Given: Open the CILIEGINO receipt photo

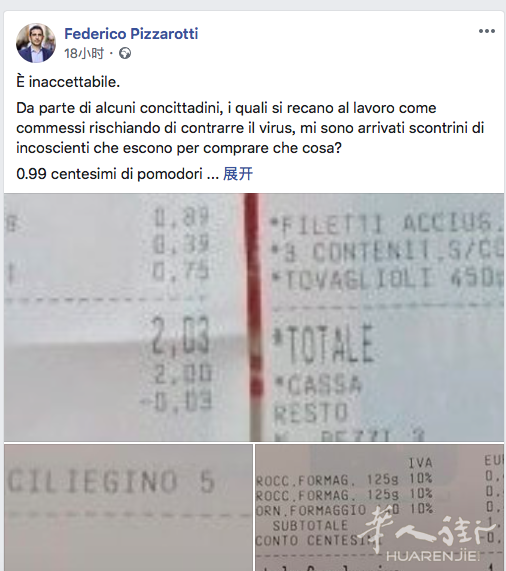Looking at the screenshot, I should click(128, 507).
